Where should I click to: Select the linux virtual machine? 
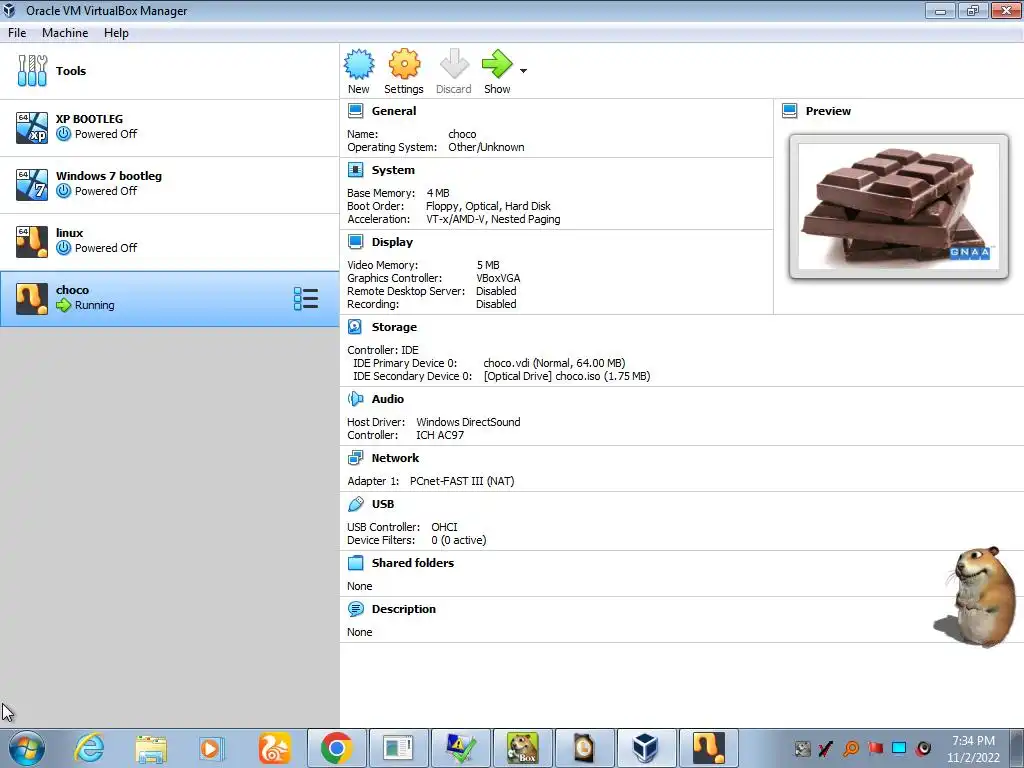(x=170, y=241)
